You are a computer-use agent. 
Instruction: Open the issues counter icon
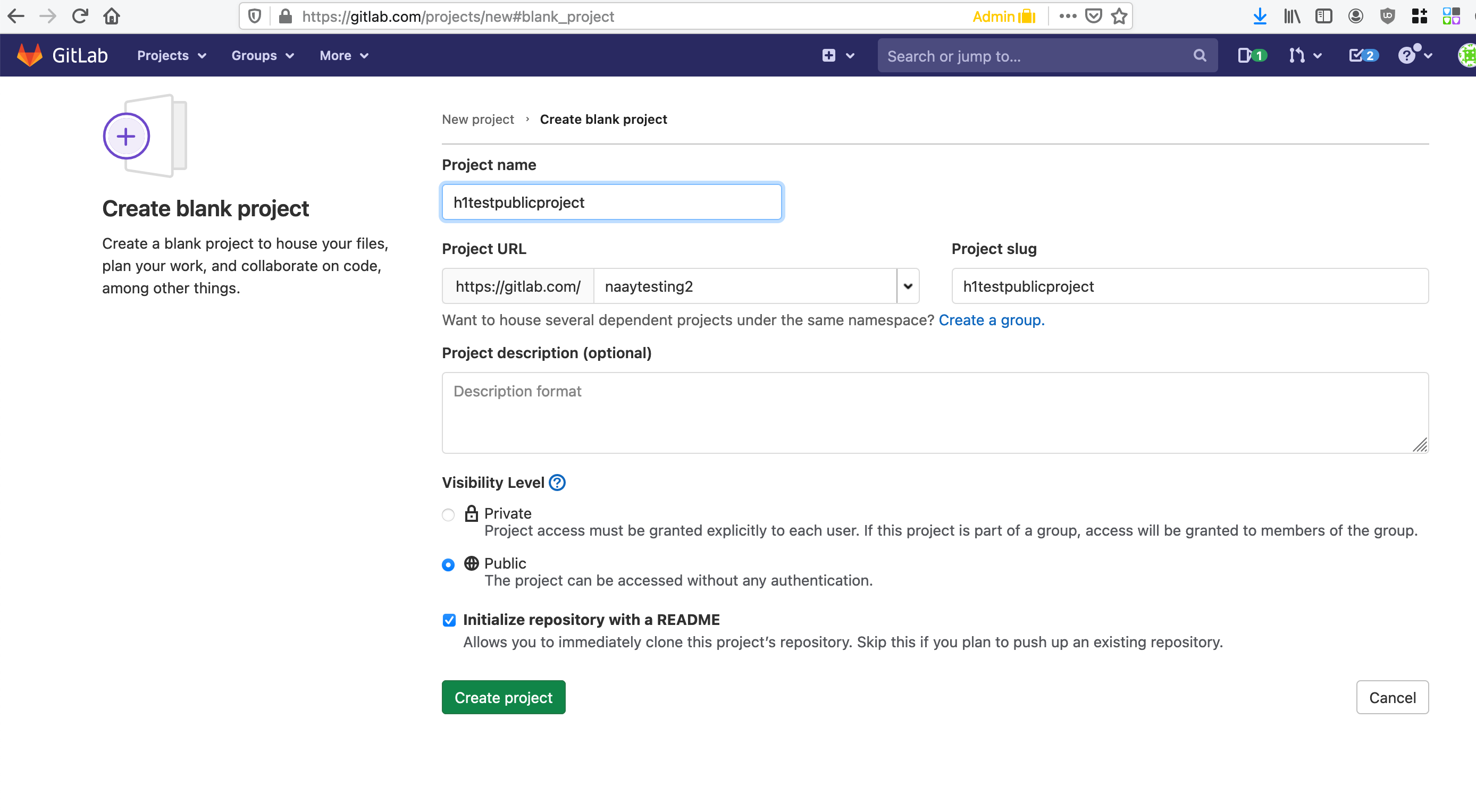click(1251, 56)
